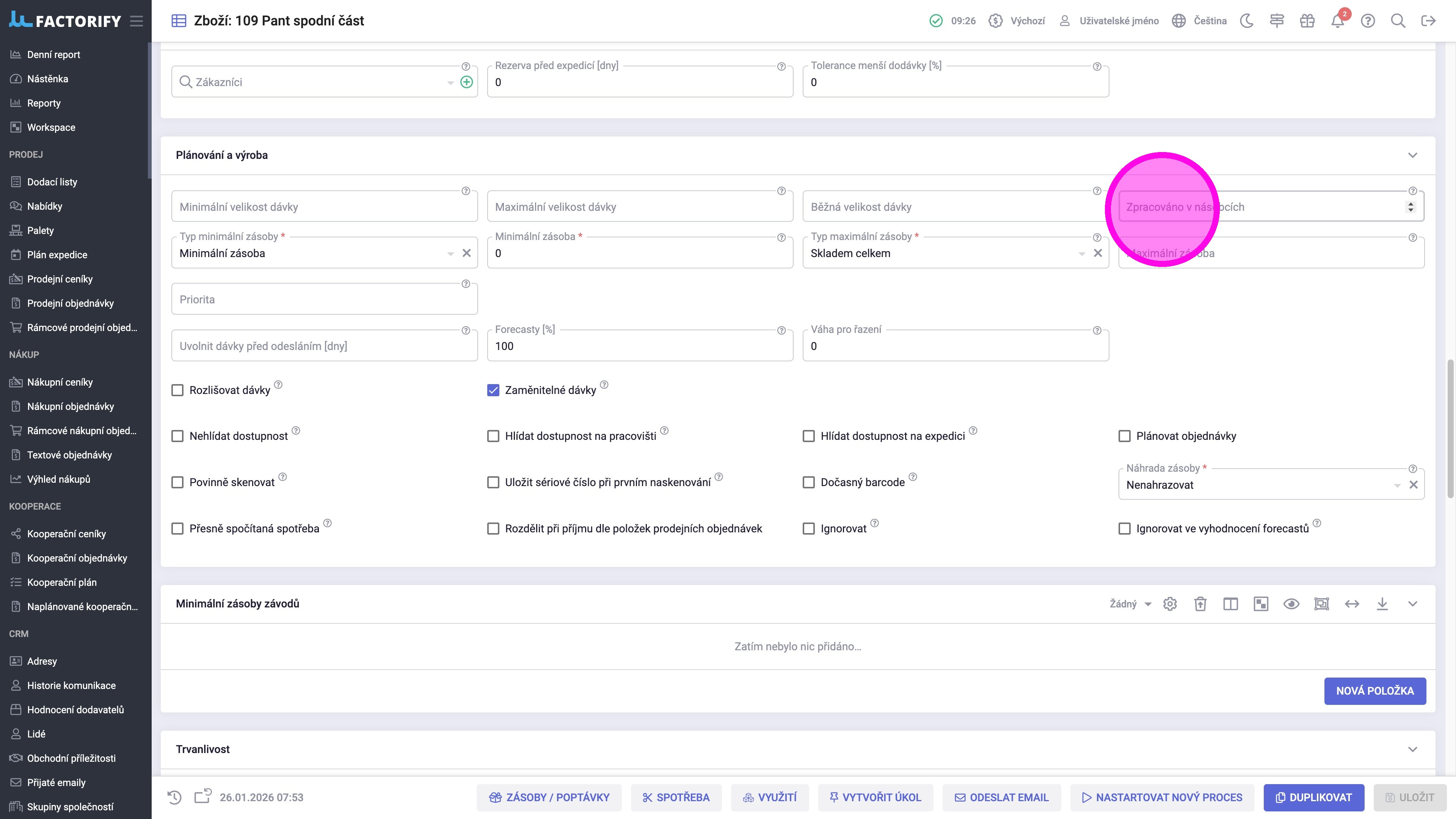
Task: Collapse Plánování a výroba section
Action: [x=1412, y=155]
